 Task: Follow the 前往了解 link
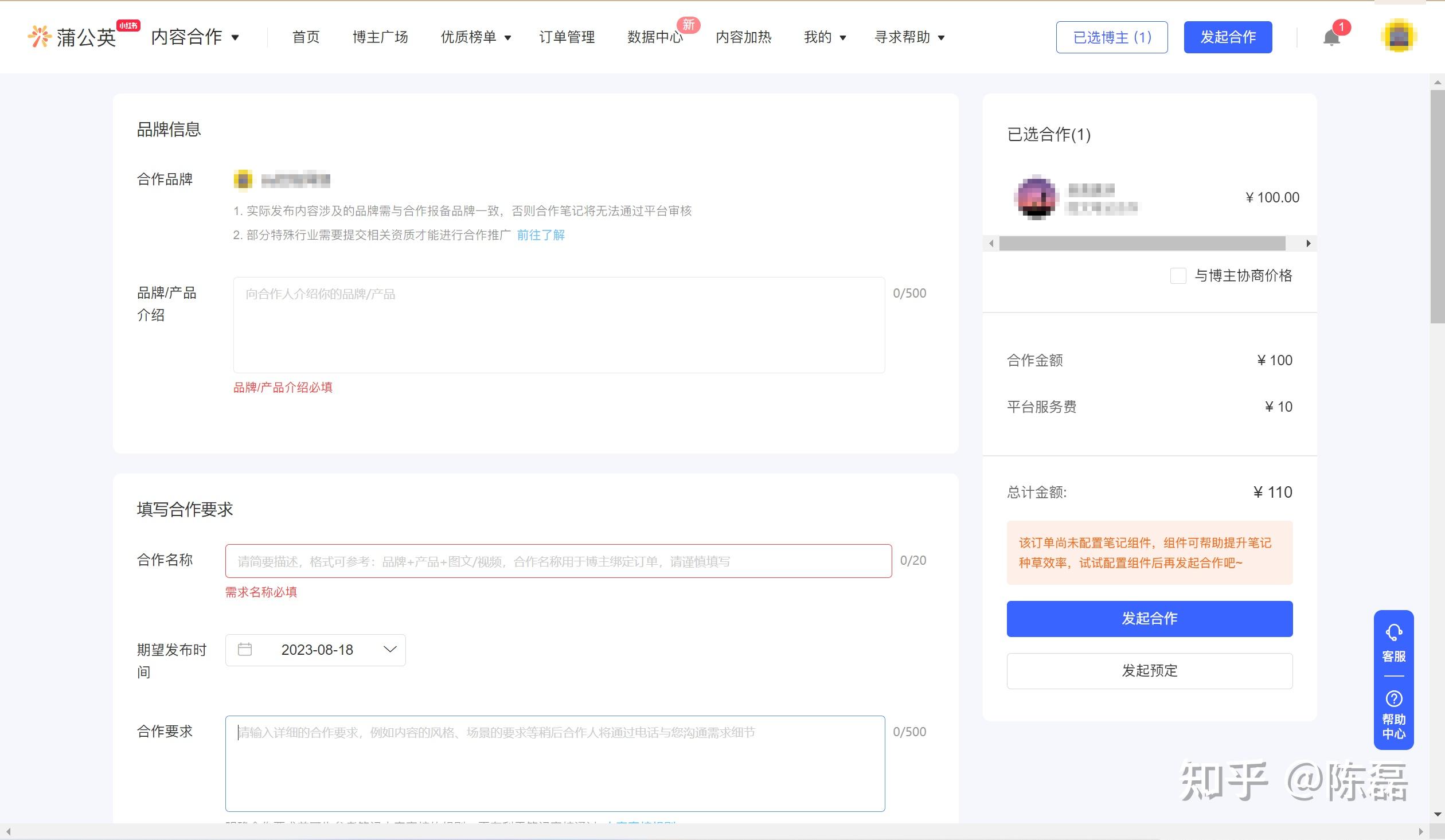[x=541, y=235]
